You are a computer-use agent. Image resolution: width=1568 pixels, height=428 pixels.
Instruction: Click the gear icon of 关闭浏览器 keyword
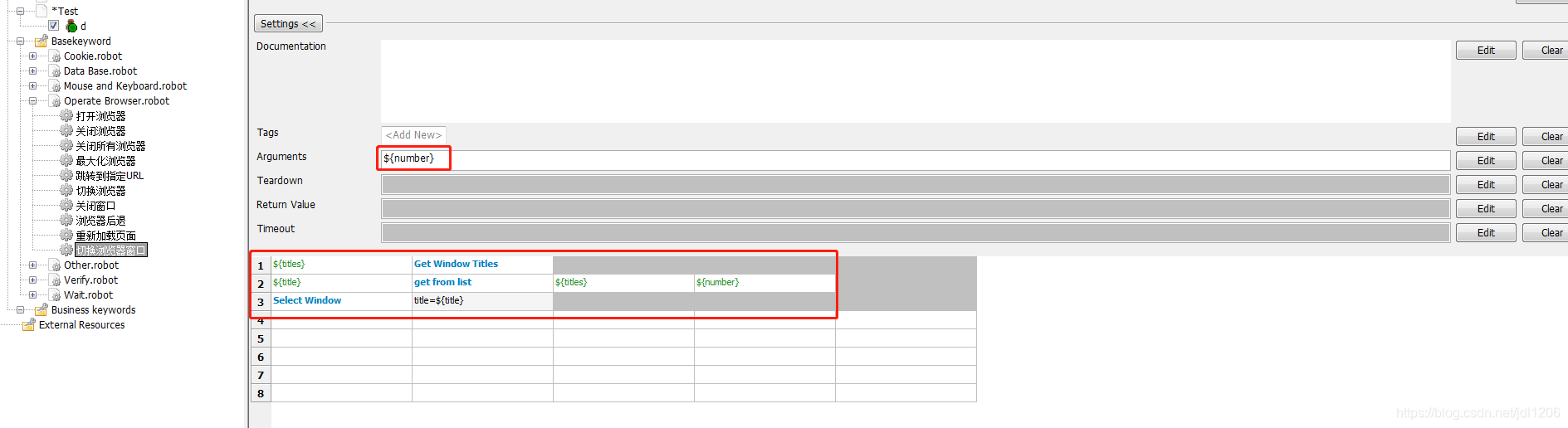tap(66, 131)
